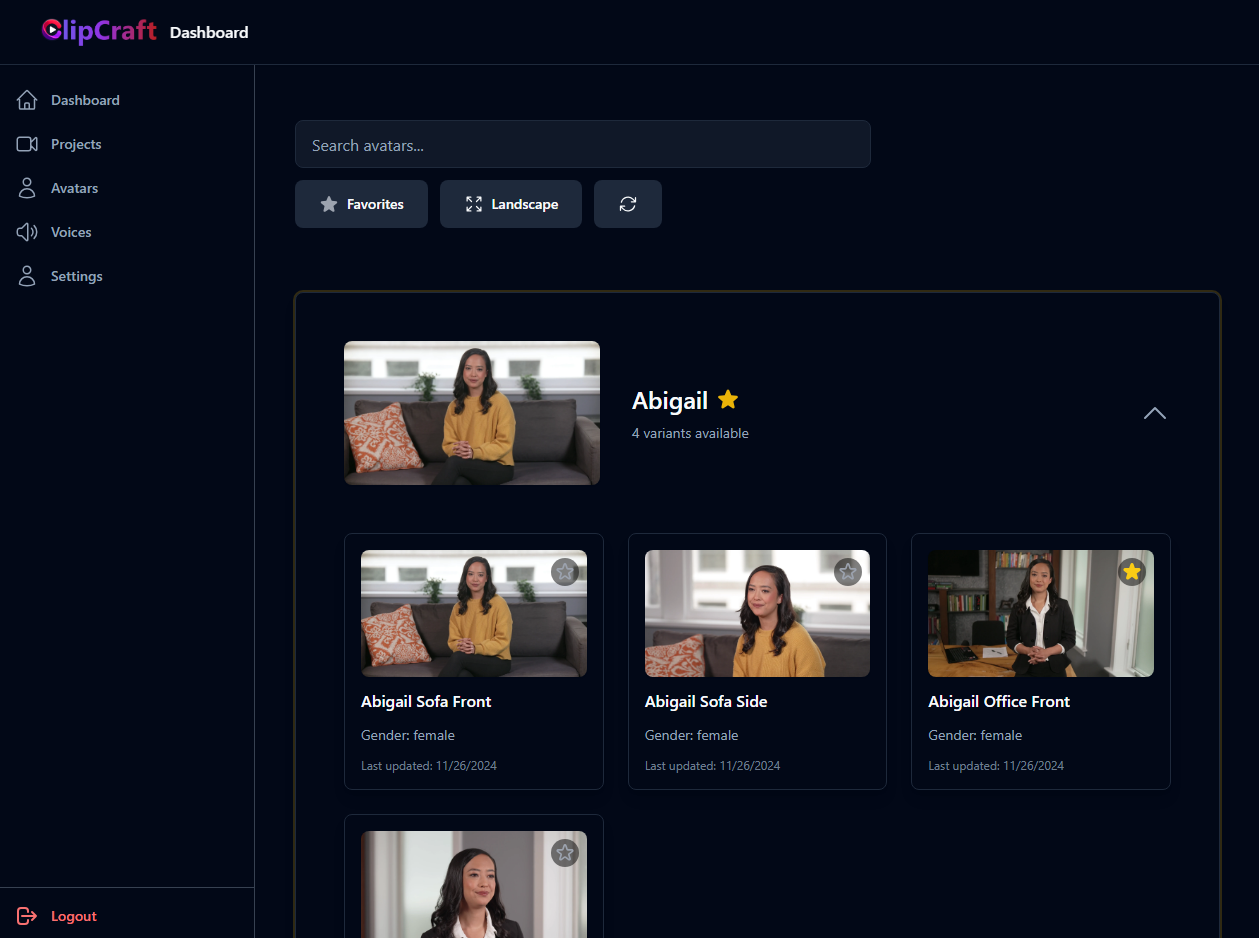The width and height of the screenshot is (1259, 938).
Task: Select the Abigail Sofa Front thumbnail
Action: [474, 613]
